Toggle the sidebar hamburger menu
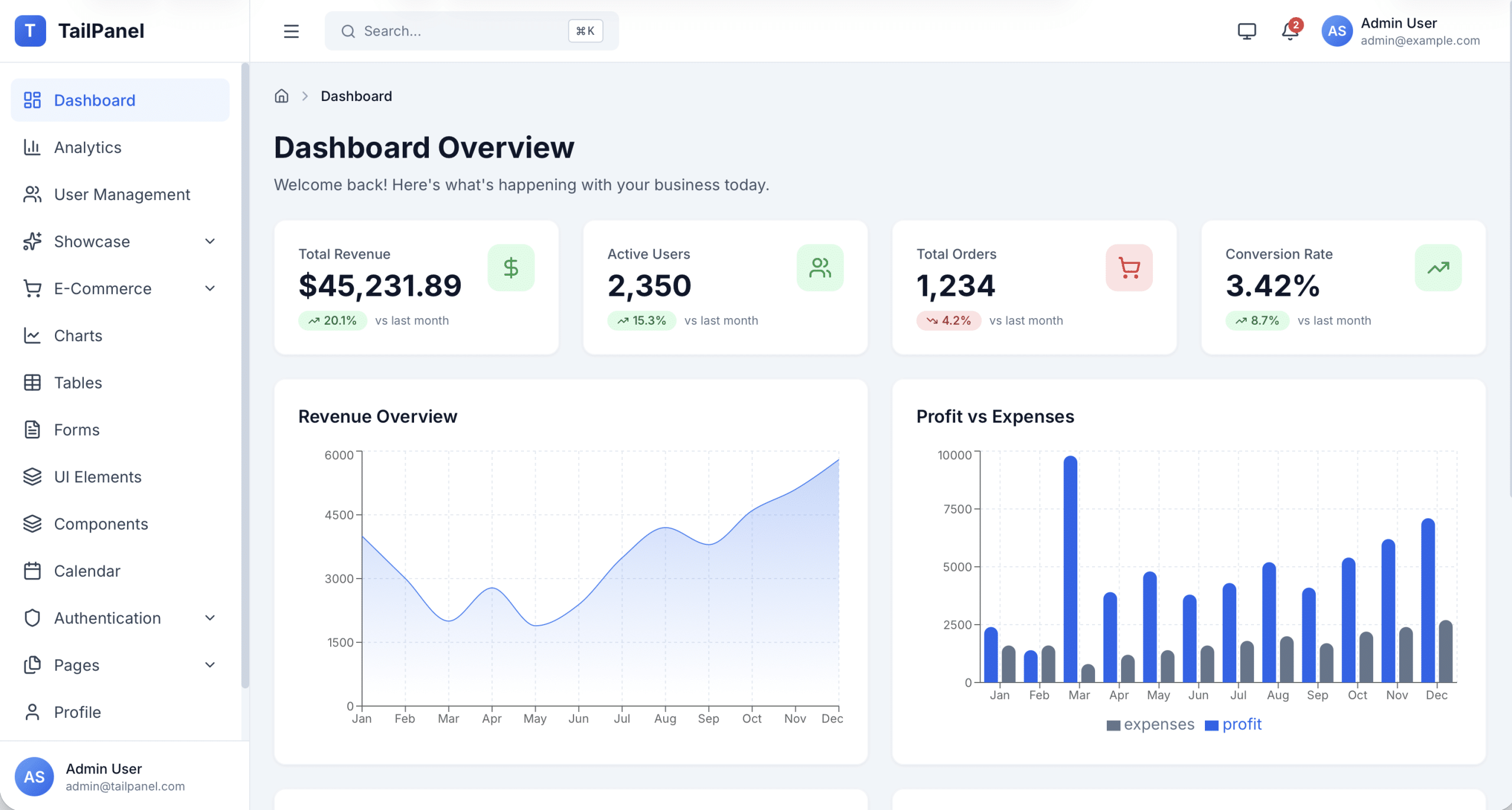Screen dimensions: 1512x810 coord(291,31)
